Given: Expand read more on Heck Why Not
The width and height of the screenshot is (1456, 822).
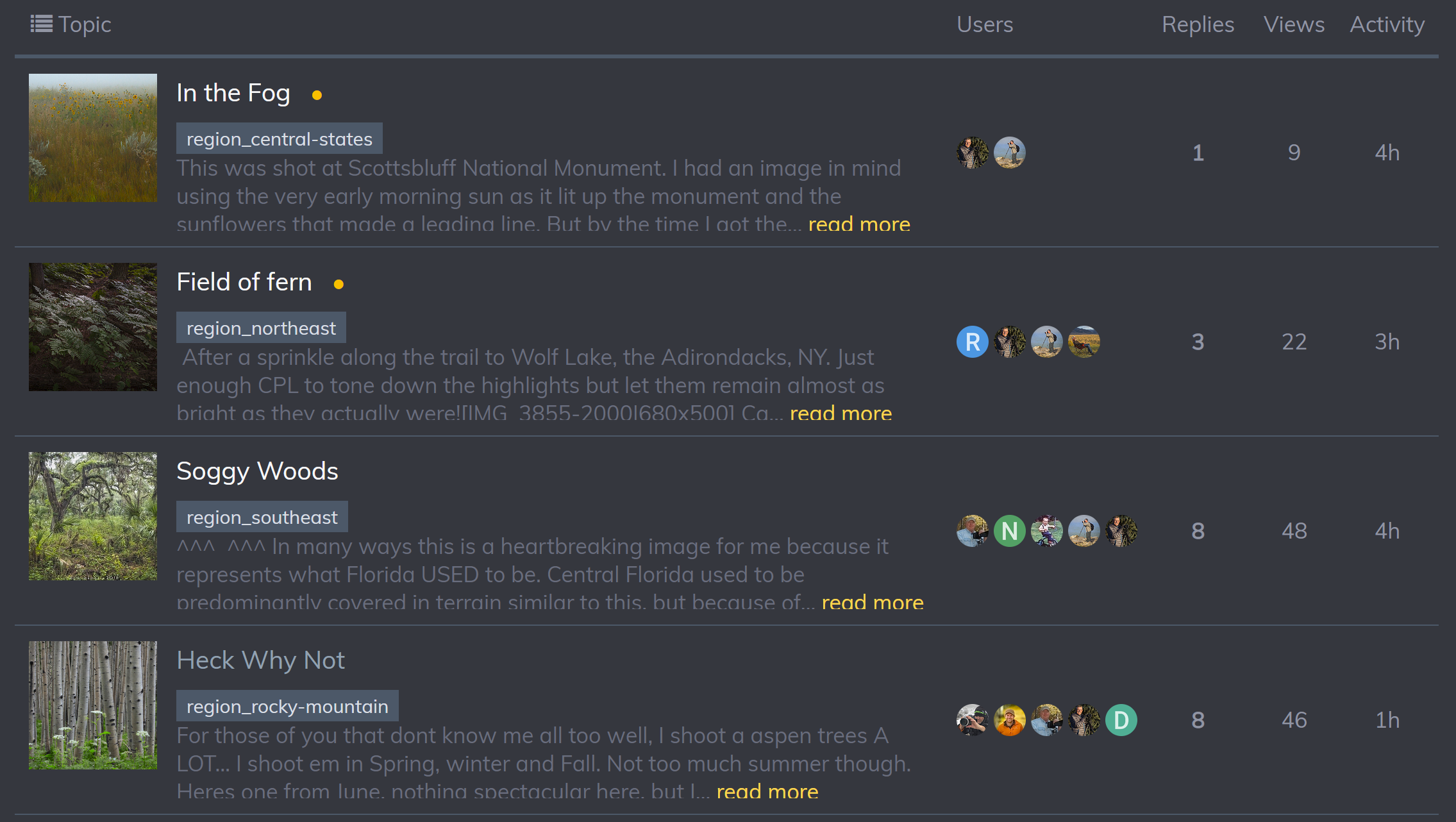Looking at the screenshot, I should pyautogui.click(x=767, y=792).
